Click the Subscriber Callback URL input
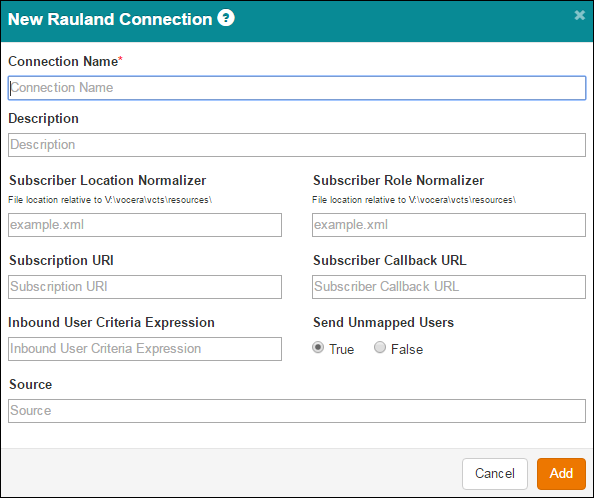Viewport: 594px width, 498px height. click(449, 287)
